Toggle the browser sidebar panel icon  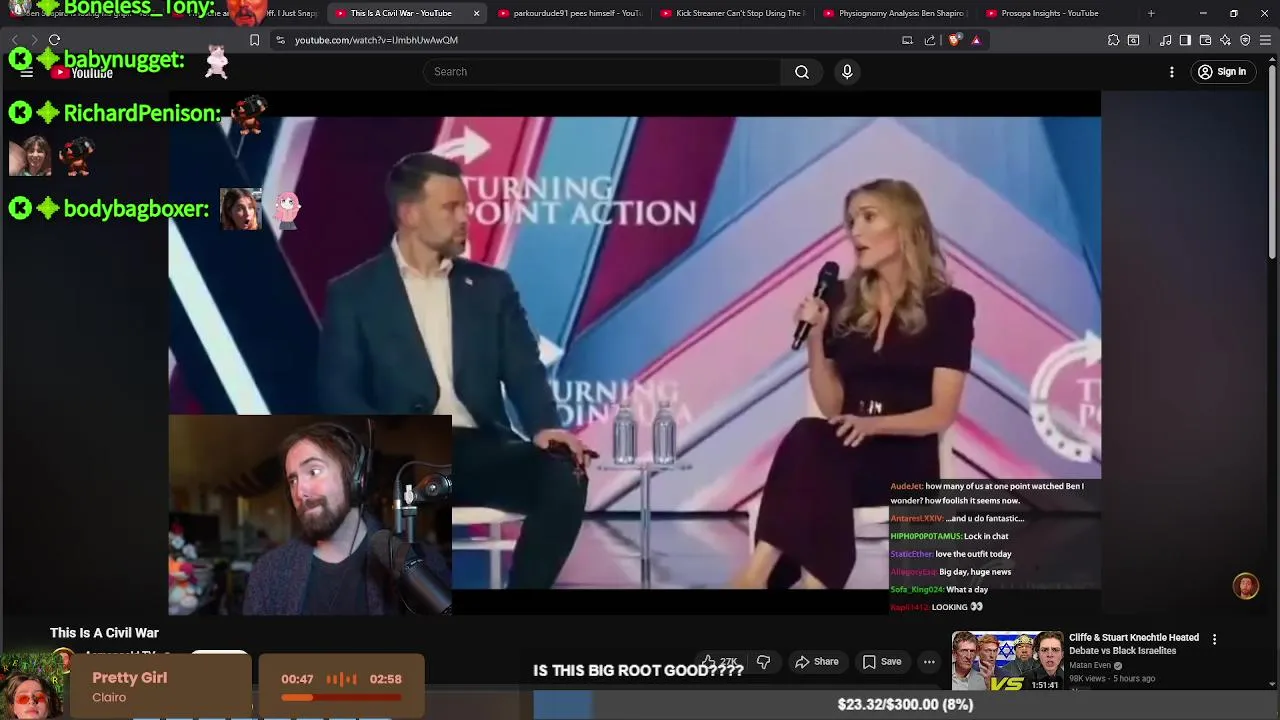coord(1185,40)
